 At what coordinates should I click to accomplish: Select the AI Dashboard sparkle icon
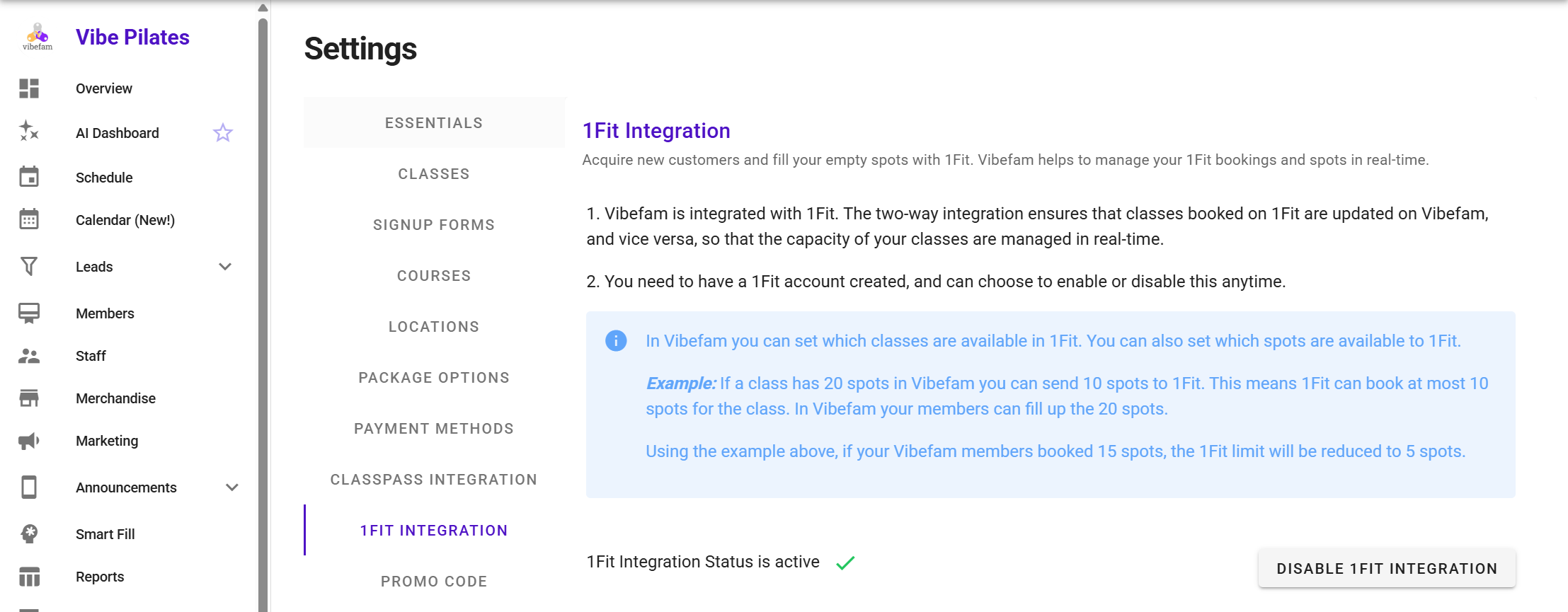28,132
